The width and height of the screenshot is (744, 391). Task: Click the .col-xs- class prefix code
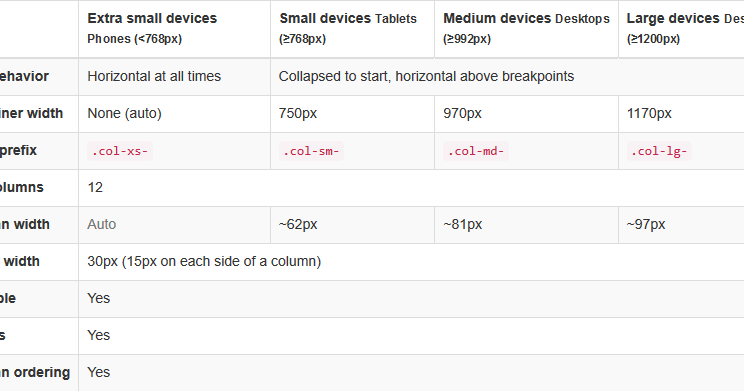[x=120, y=151]
